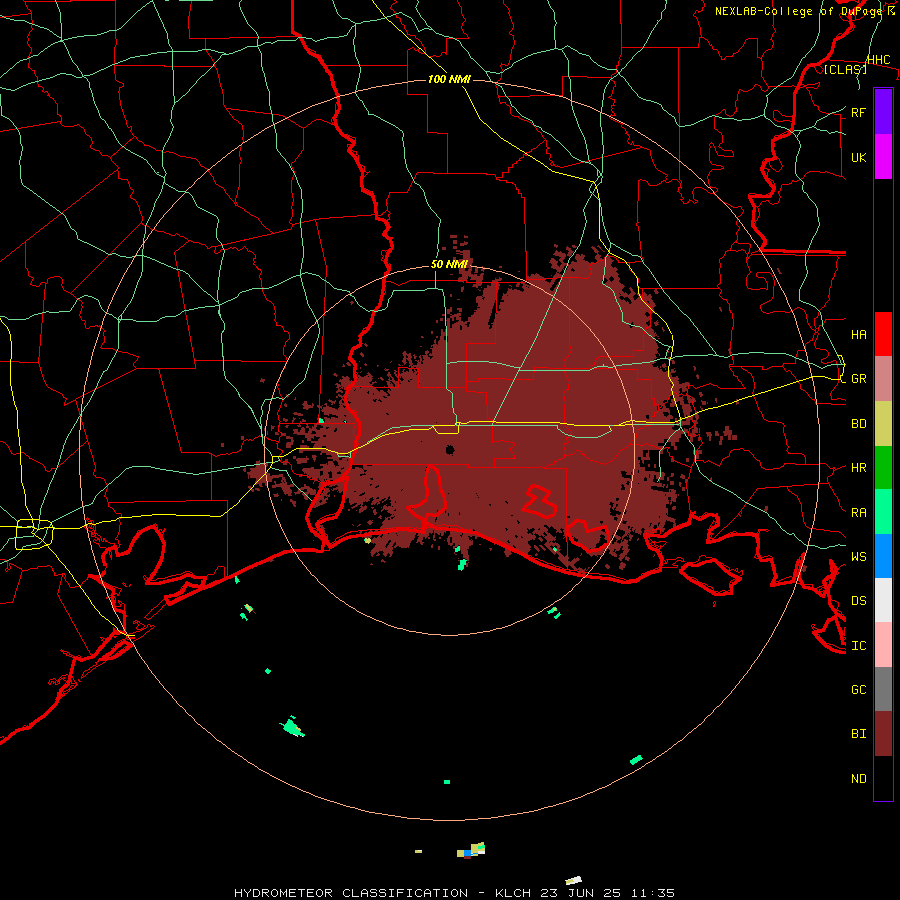Click the "BI" legend label

pos(859,734)
